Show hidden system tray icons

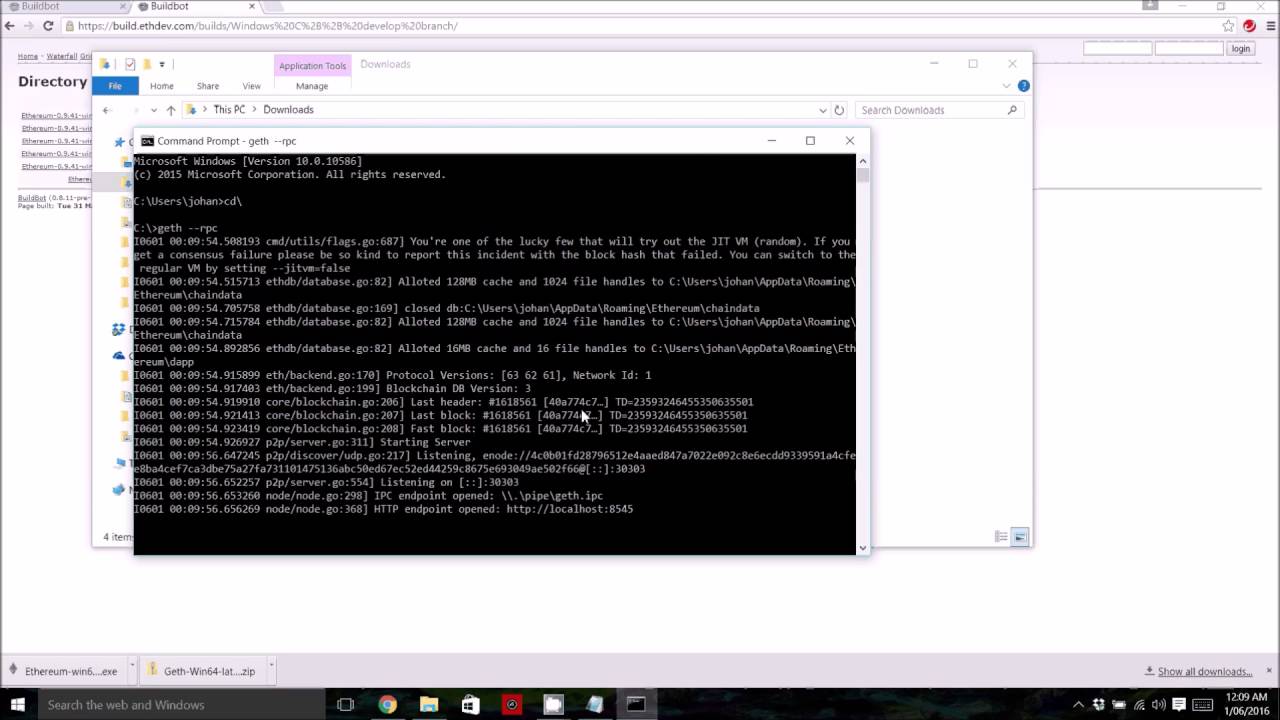click(x=1078, y=705)
